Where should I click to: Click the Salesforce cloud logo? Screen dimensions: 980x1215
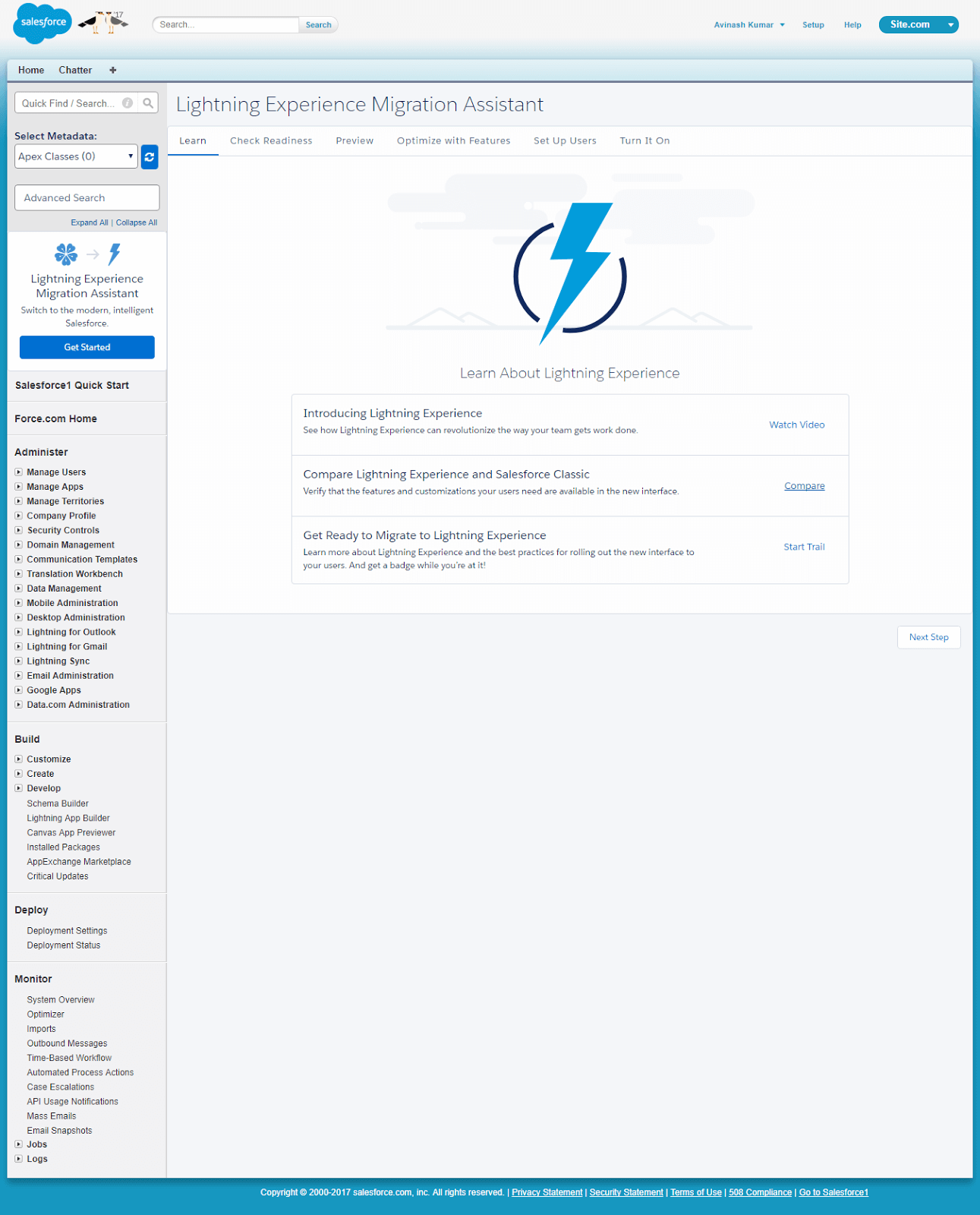tap(43, 23)
